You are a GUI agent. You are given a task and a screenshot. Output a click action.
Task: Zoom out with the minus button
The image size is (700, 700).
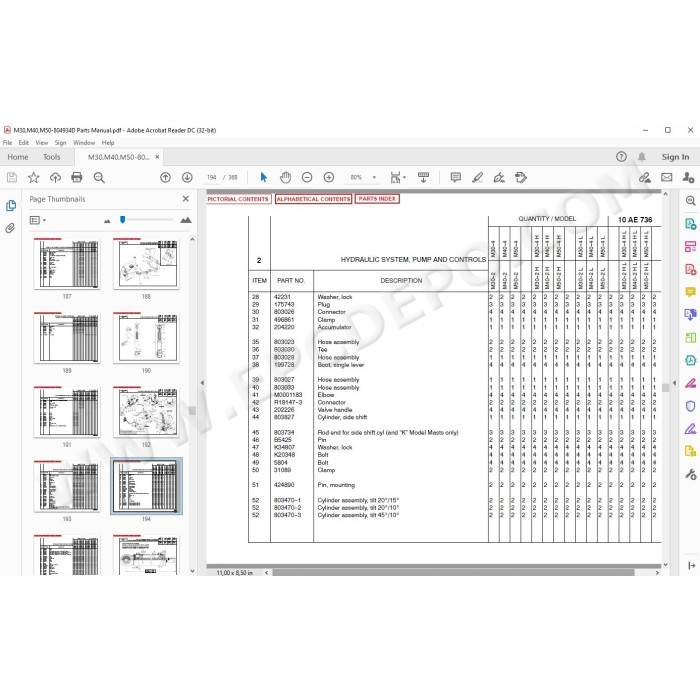pos(307,178)
